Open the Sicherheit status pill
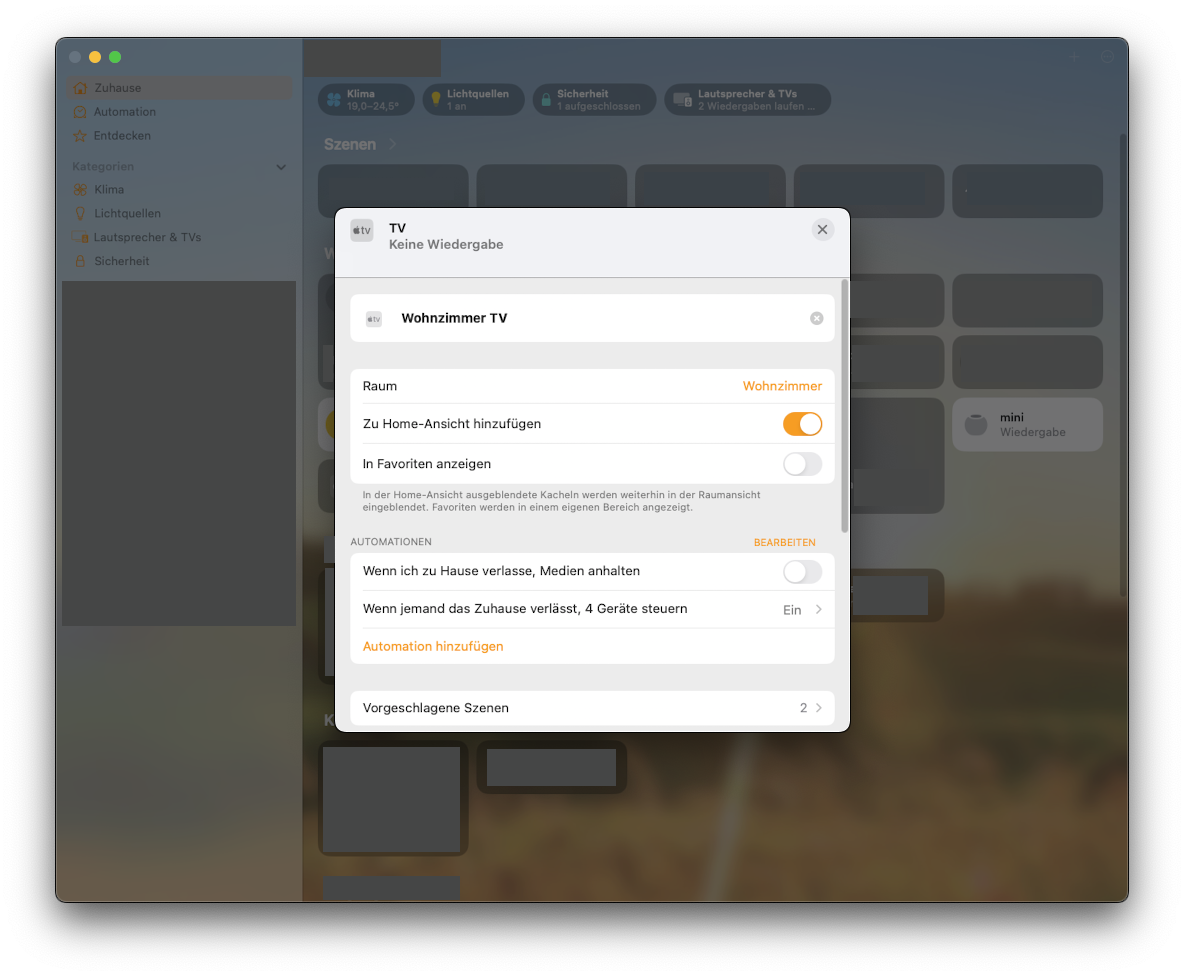The image size is (1184, 976). 594,100
